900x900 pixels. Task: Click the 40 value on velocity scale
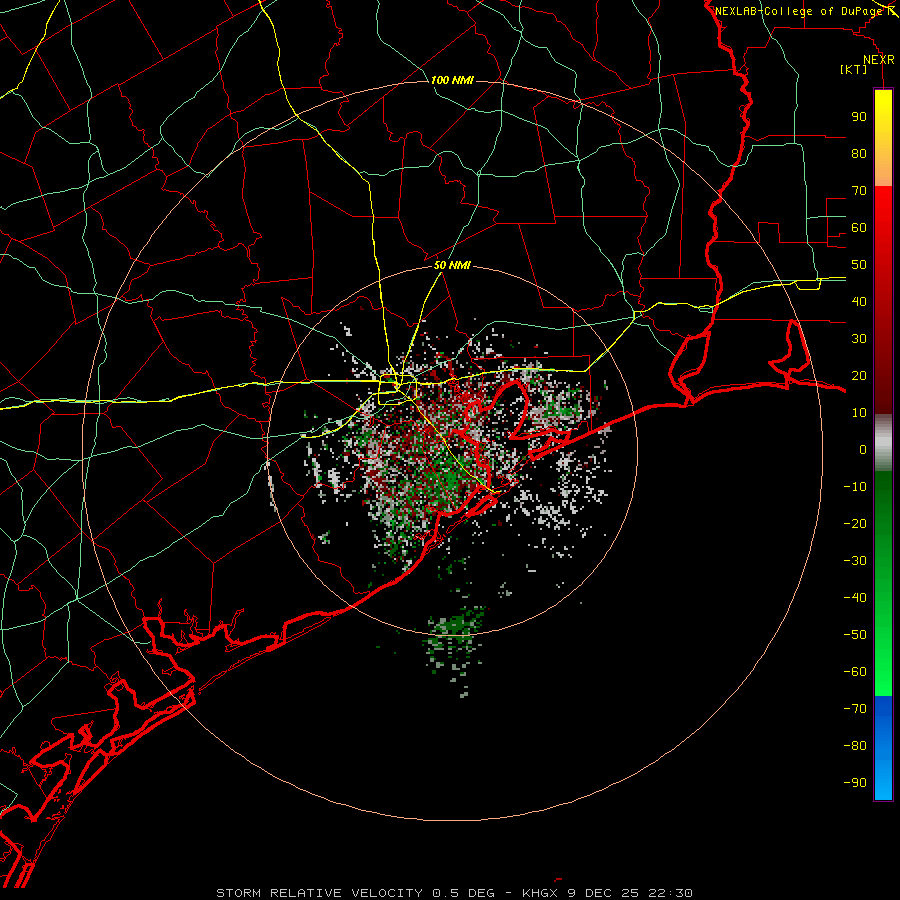(x=859, y=302)
